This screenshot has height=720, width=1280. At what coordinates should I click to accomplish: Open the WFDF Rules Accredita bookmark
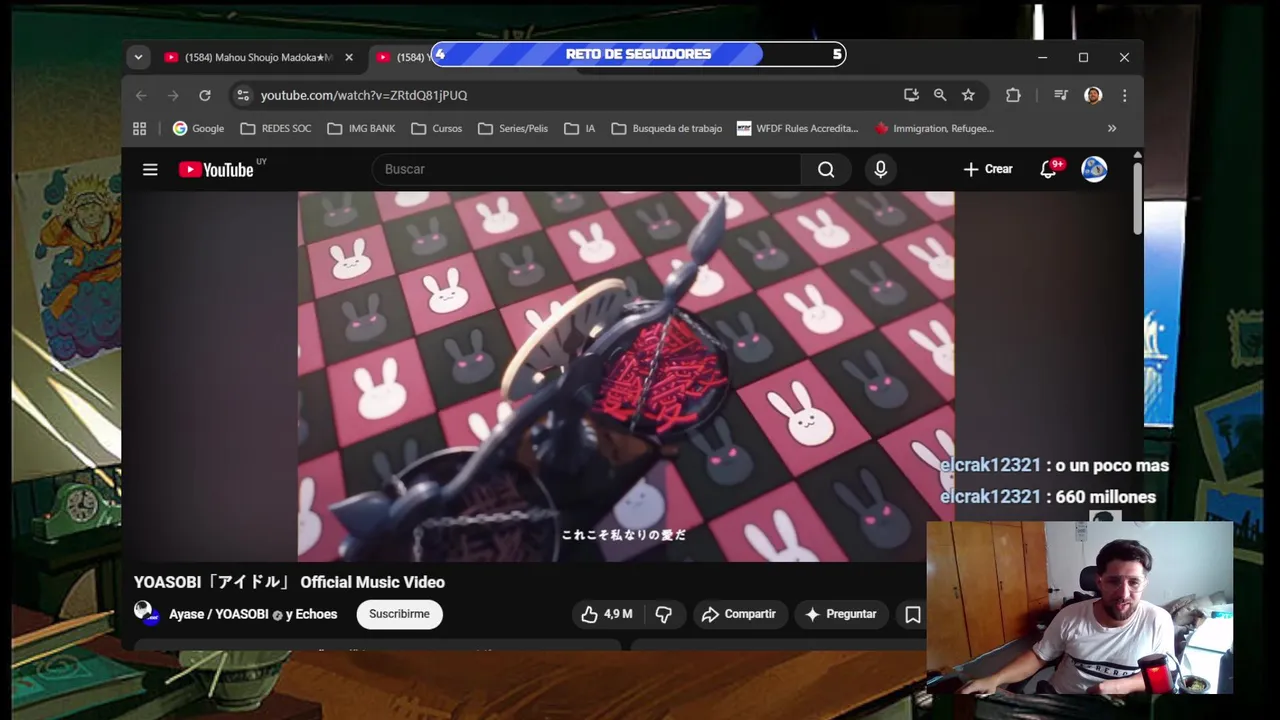pyautogui.click(x=797, y=128)
